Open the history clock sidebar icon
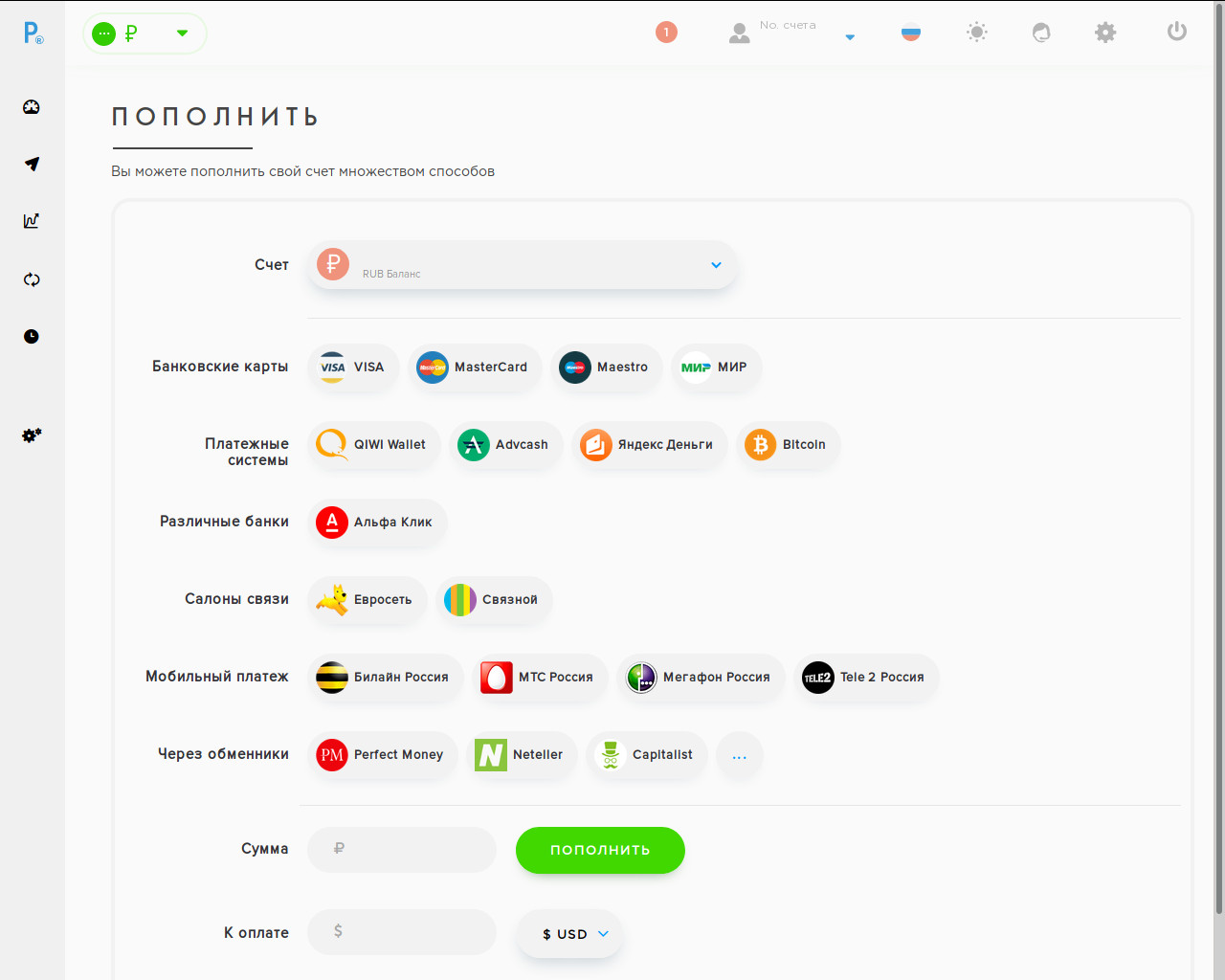1225x980 pixels. click(32, 336)
